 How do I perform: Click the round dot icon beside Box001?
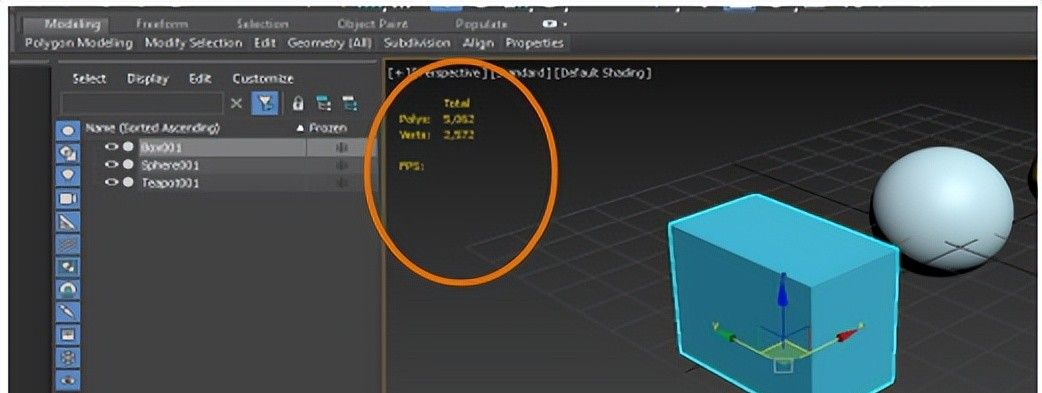pos(128,147)
